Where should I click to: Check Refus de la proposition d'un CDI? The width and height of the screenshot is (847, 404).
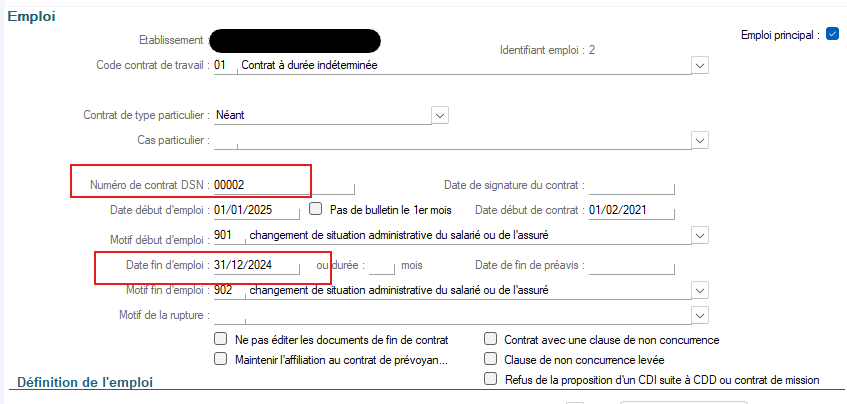pos(490,379)
